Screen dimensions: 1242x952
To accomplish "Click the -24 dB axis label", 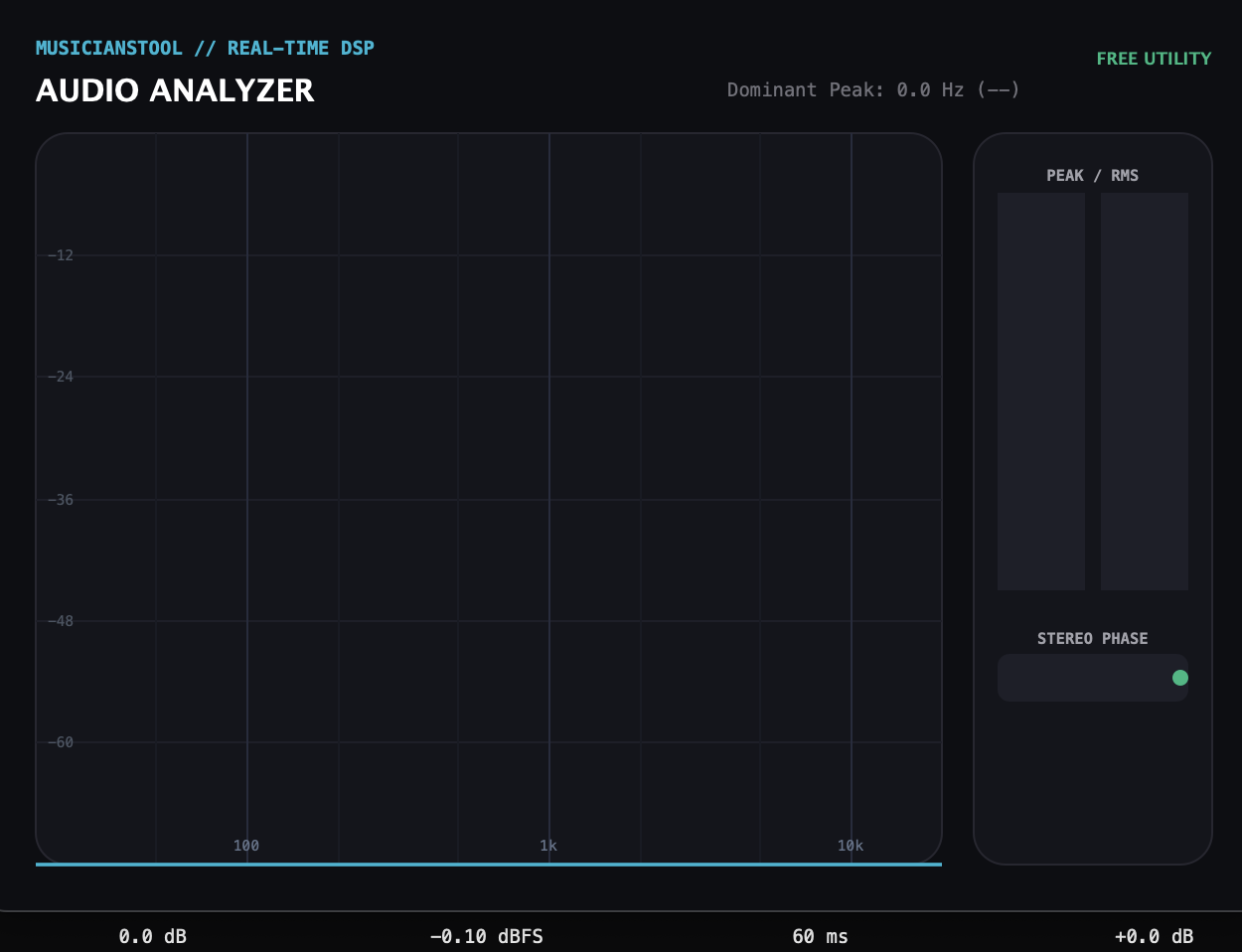I will coord(61,377).
